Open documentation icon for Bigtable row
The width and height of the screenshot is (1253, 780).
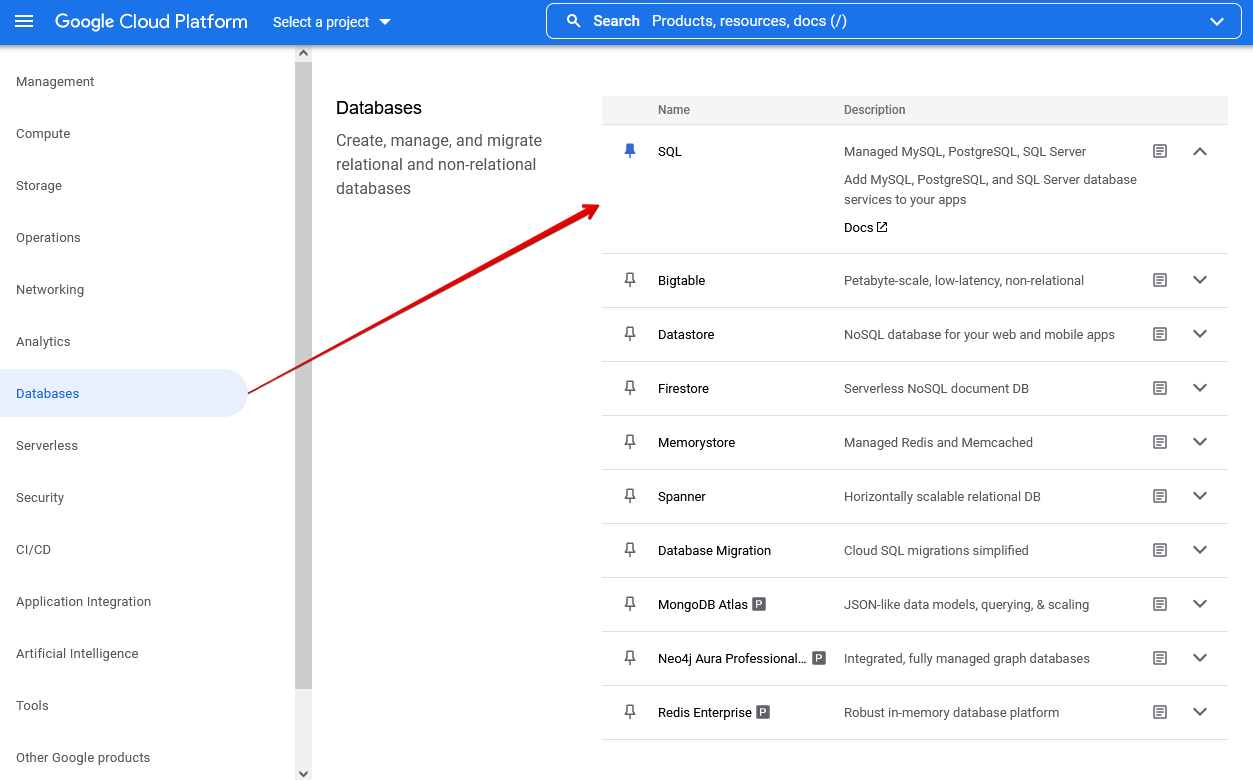coord(1160,280)
